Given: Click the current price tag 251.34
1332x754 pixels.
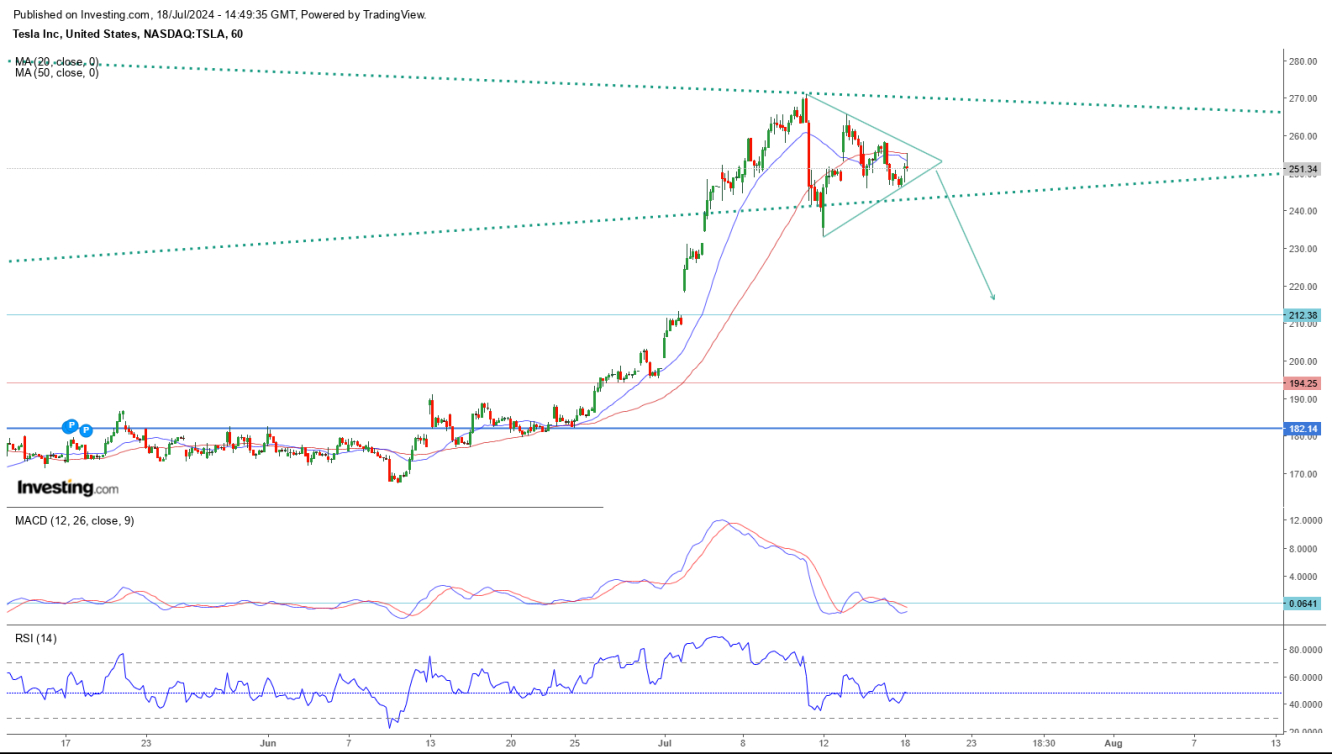Looking at the screenshot, I should (1304, 169).
